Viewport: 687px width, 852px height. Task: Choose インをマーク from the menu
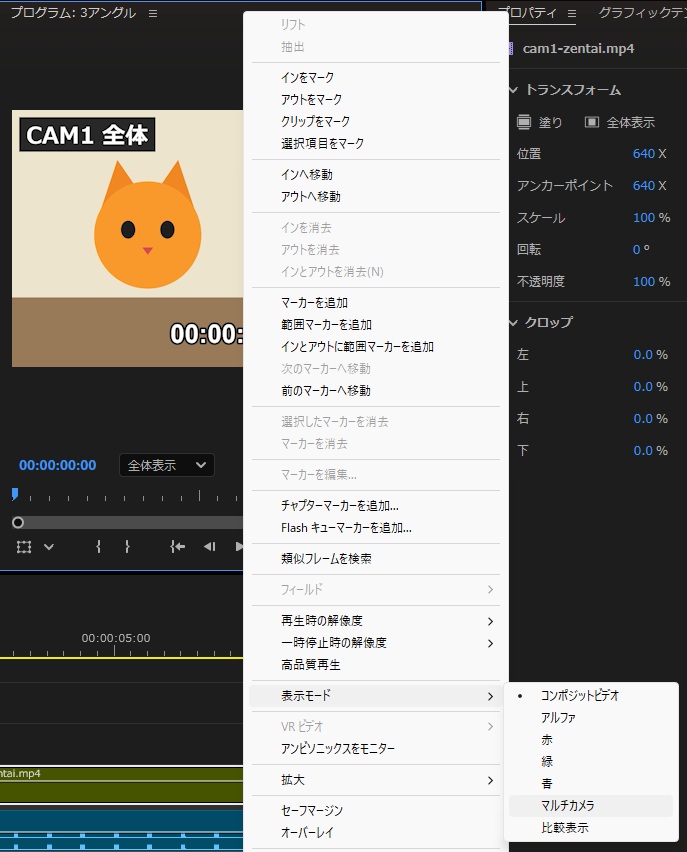376,78
